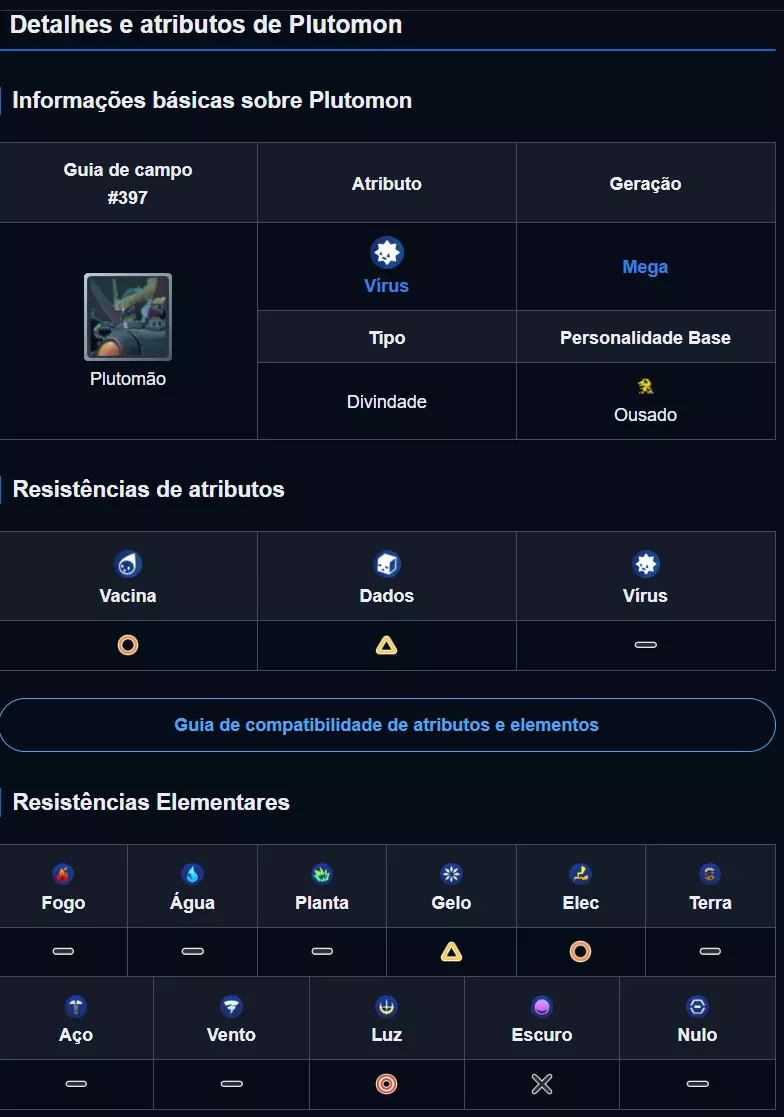
Task: Open the Mega generation link
Action: tap(645, 267)
